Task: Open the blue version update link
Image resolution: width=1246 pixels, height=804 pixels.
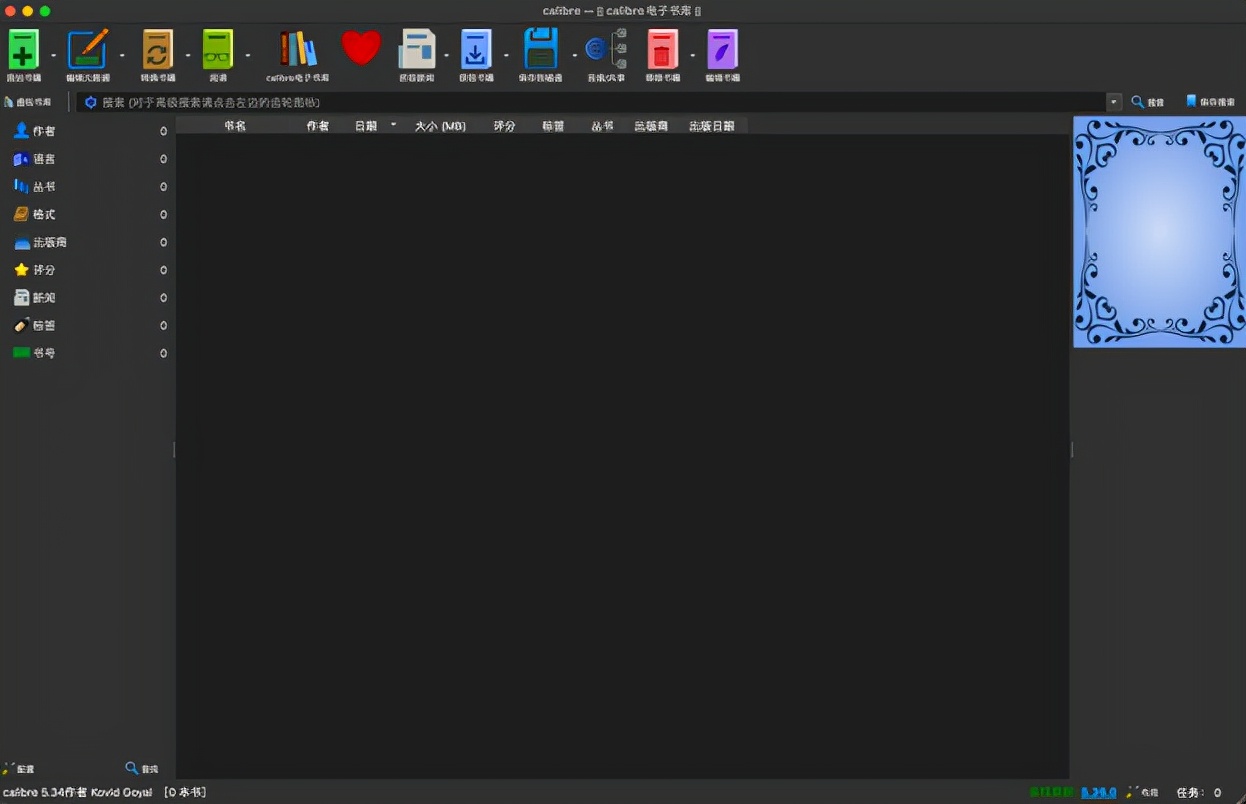Action: pos(1098,792)
